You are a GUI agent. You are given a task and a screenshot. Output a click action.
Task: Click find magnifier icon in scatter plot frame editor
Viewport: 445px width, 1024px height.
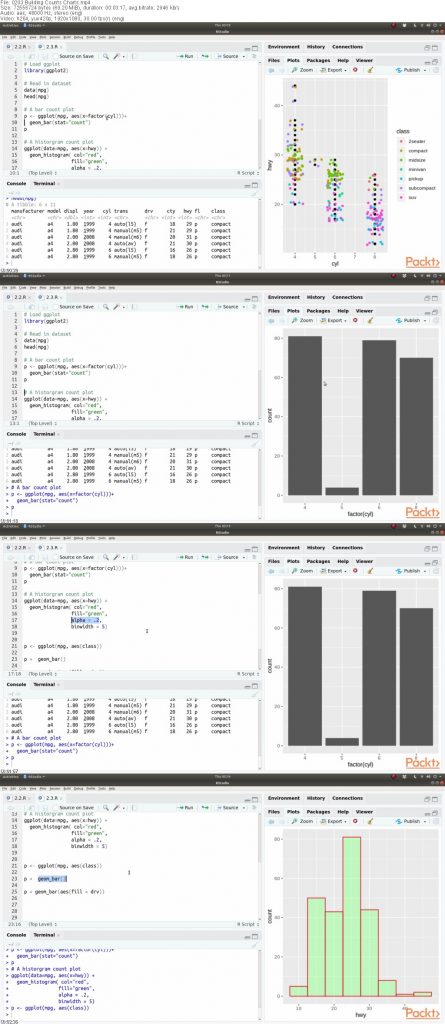[105, 56]
